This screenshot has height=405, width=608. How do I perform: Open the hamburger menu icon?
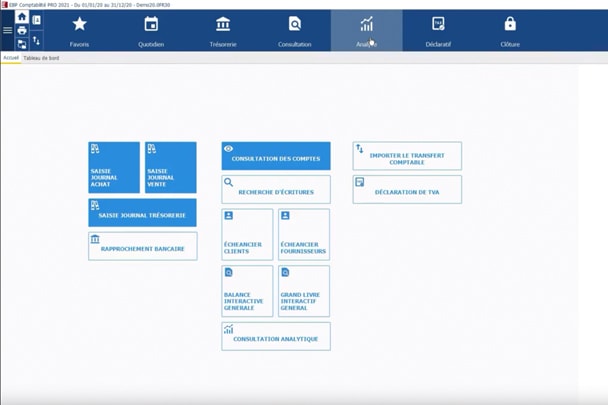[x=7, y=31]
